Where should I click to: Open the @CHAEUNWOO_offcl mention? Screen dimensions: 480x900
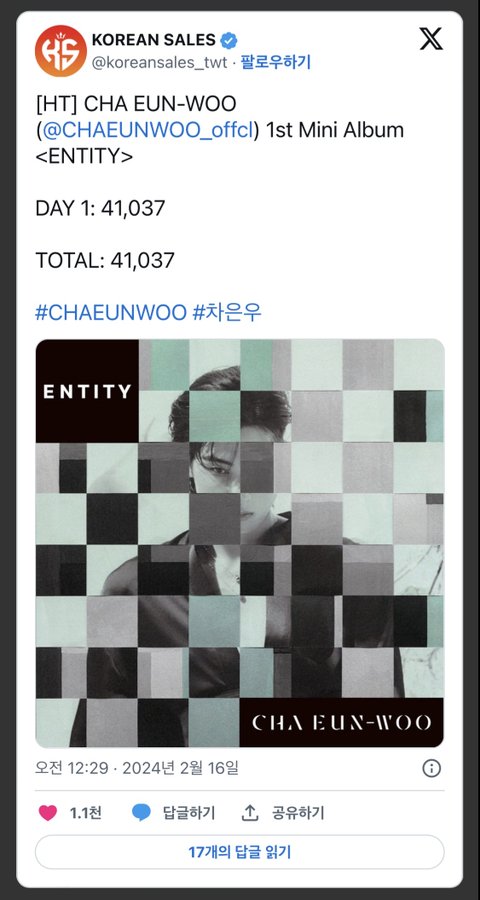click(x=148, y=131)
